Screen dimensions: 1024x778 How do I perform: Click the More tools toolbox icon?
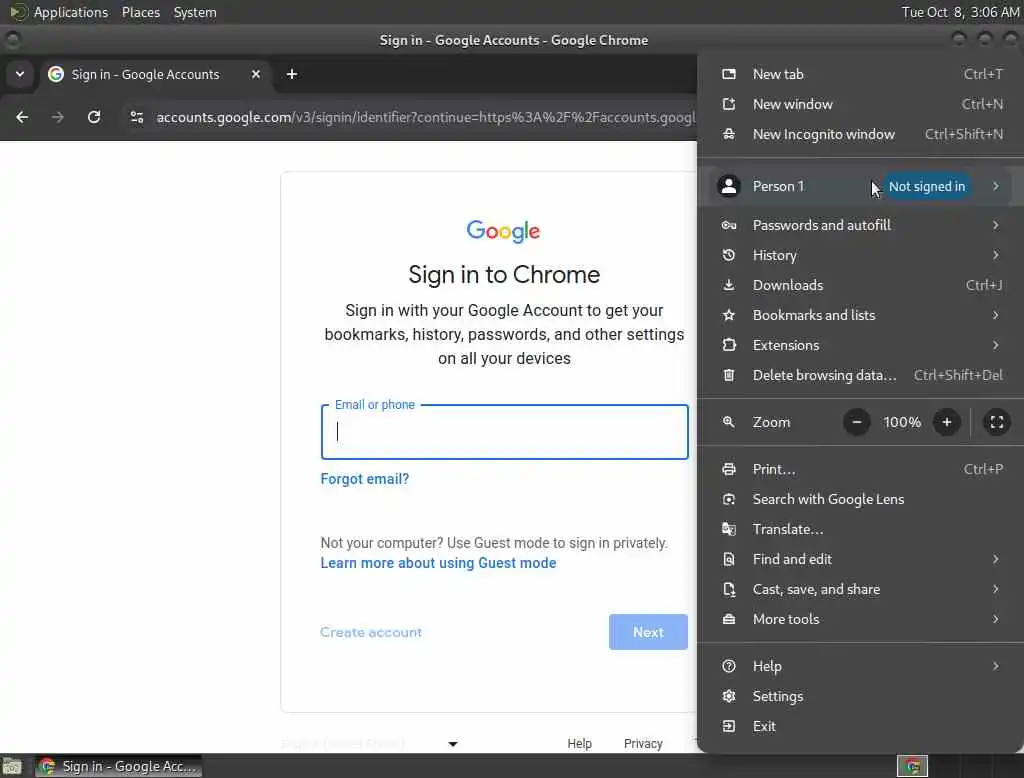729,619
